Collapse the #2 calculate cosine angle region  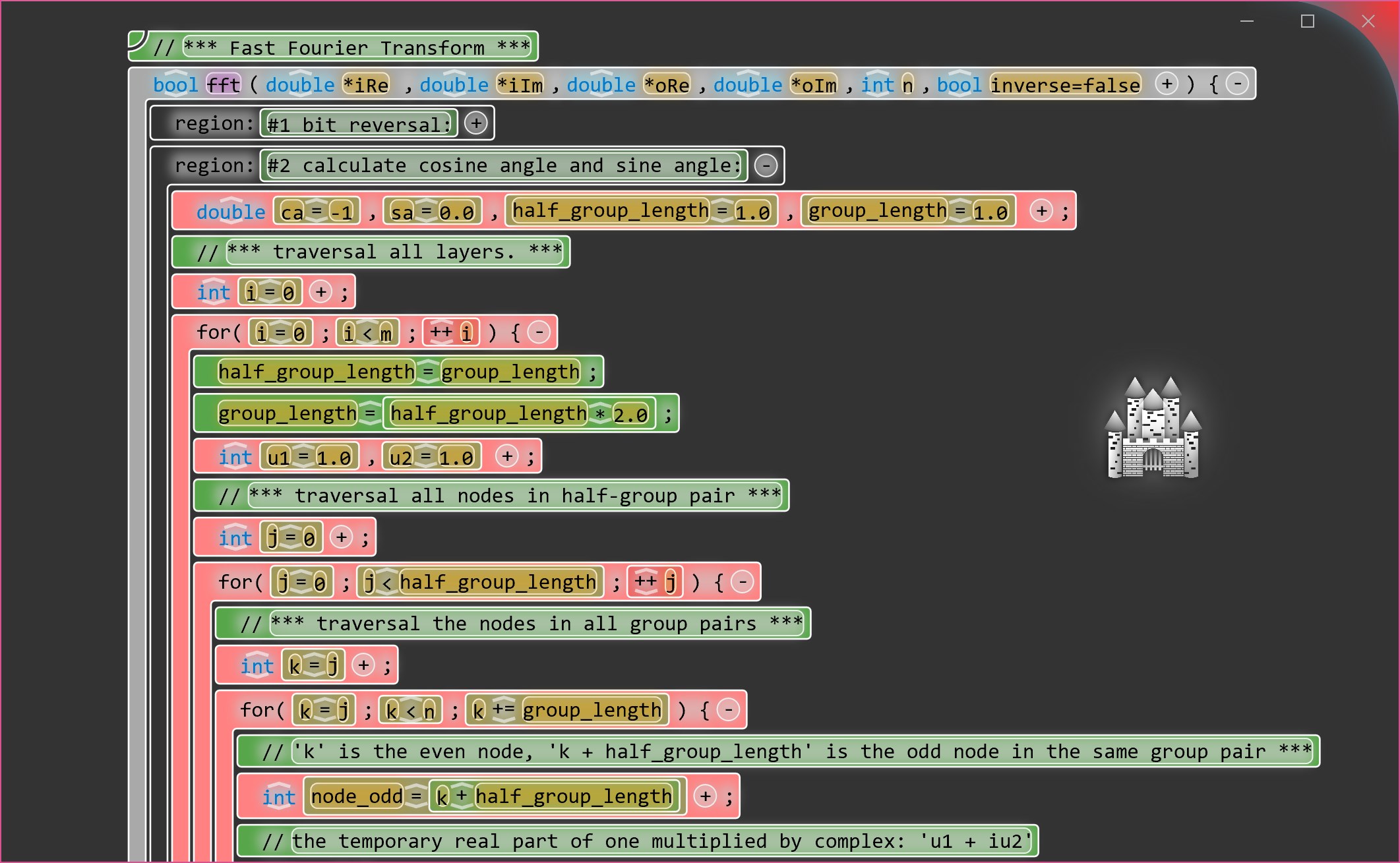[x=766, y=165]
